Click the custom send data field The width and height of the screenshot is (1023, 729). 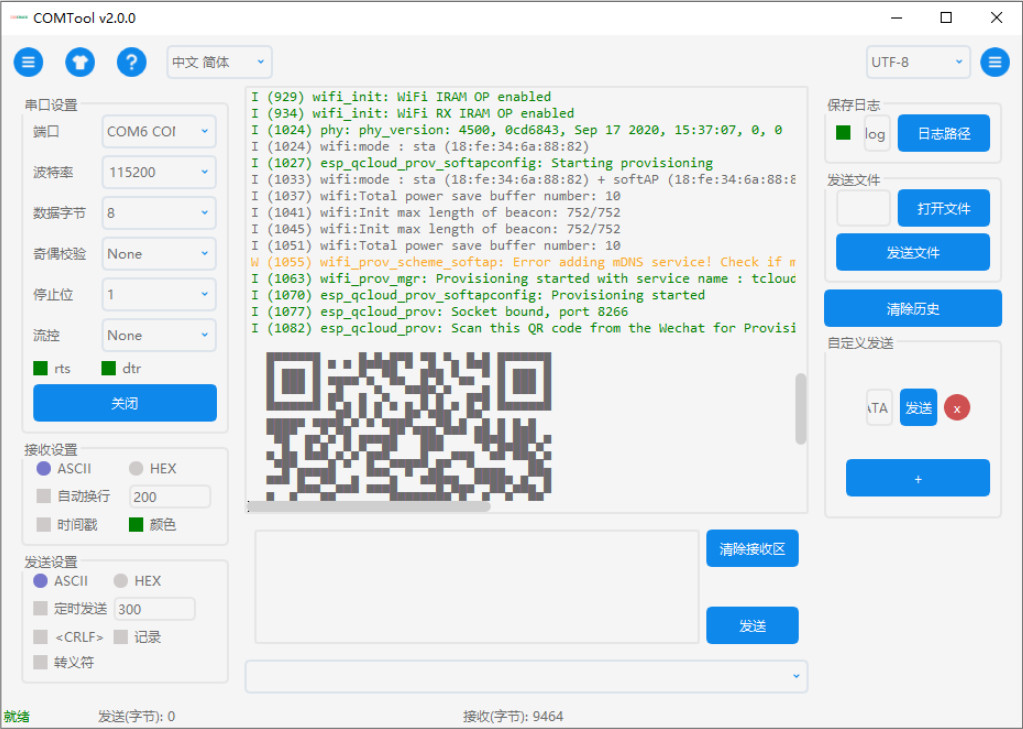tap(879, 407)
